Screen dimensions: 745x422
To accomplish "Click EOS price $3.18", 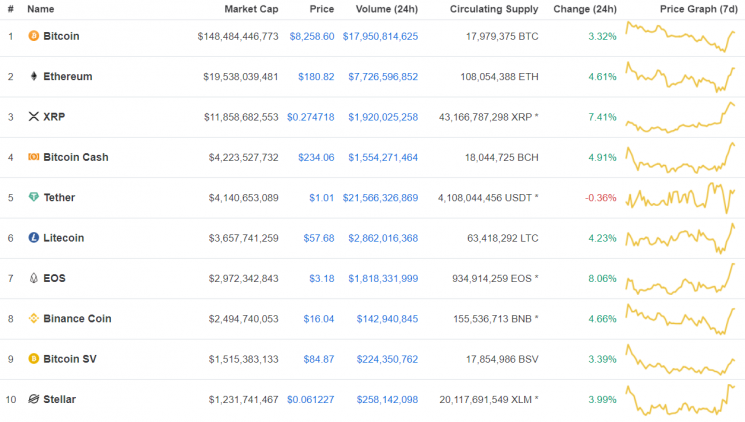I will coord(322,278).
